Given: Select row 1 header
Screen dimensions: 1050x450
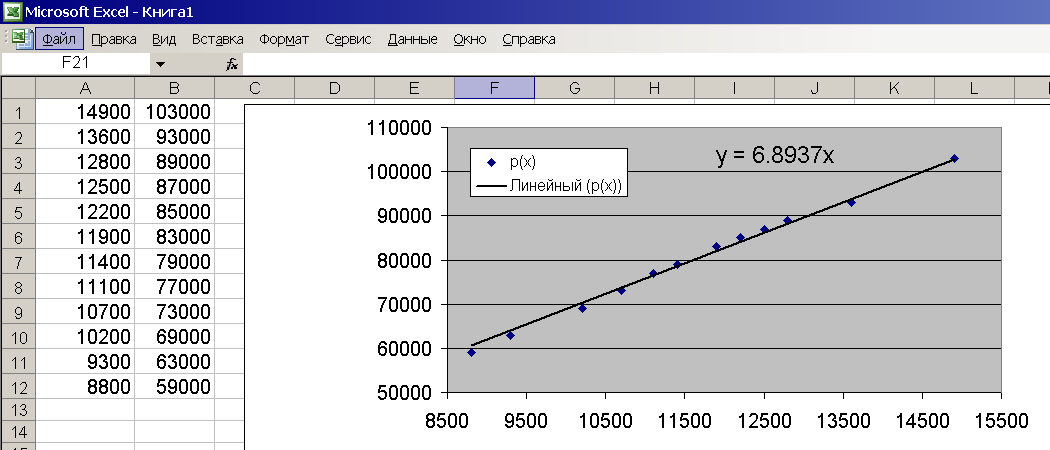Looking at the screenshot, I should pos(18,112).
